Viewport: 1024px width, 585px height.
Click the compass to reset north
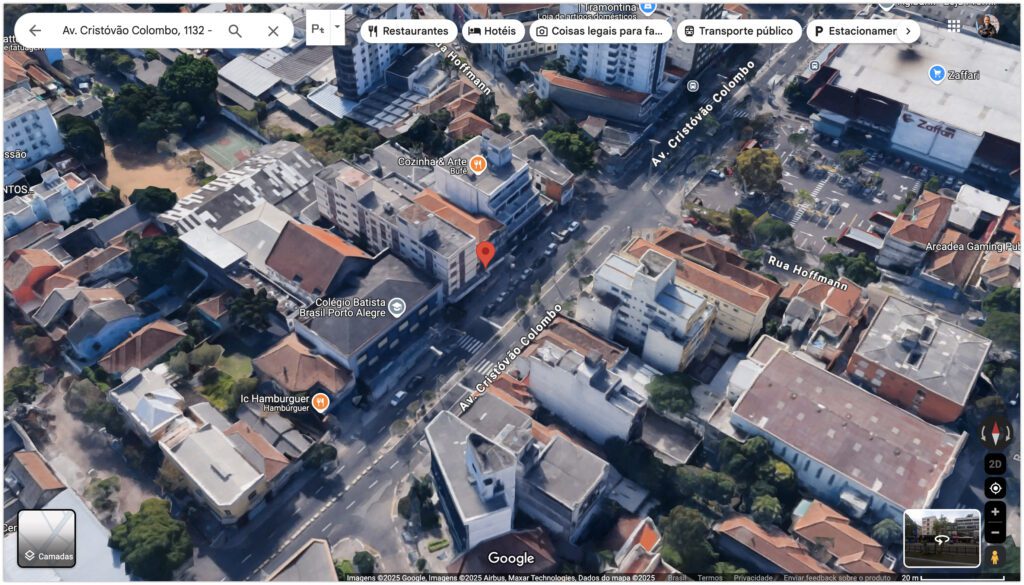pos(996,433)
